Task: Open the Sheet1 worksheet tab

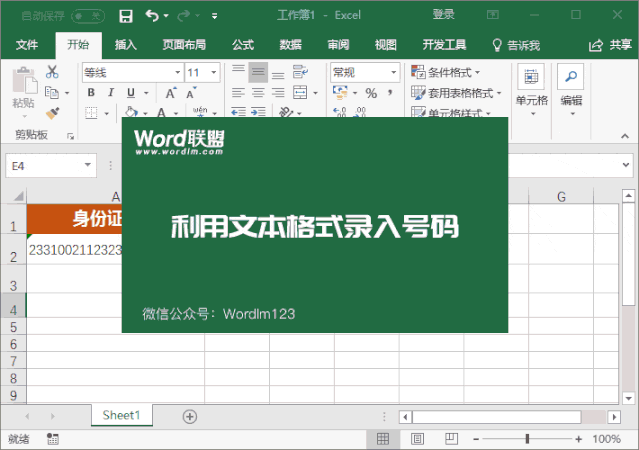Action: [121, 415]
